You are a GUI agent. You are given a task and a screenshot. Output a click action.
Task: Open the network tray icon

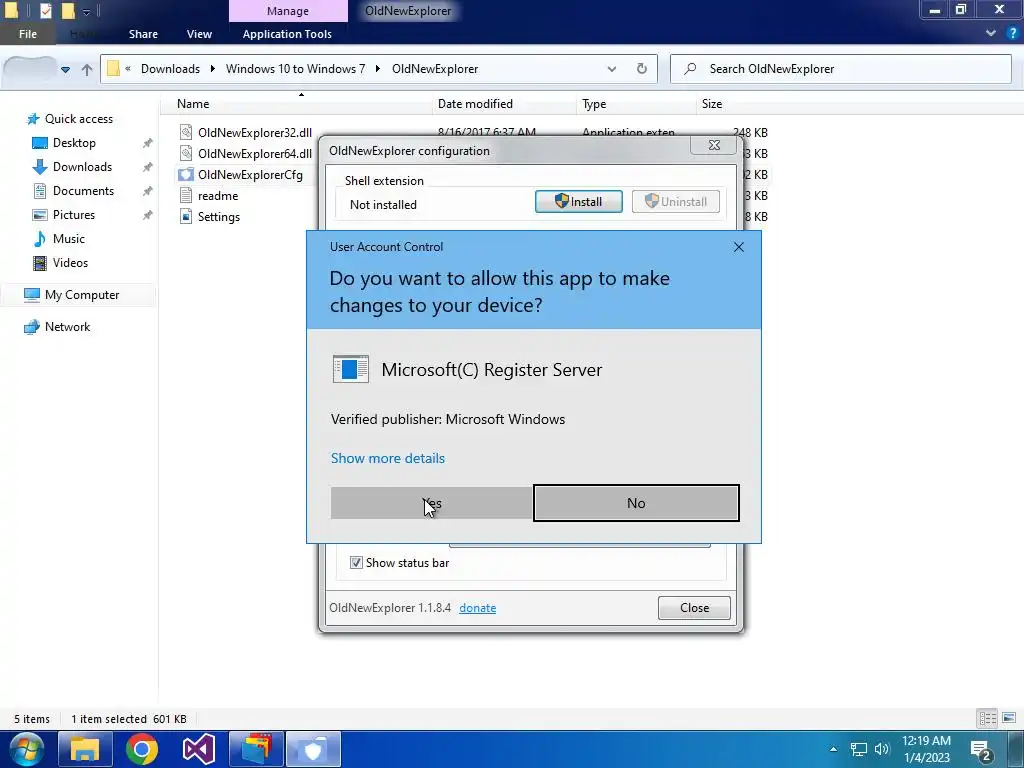[x=859, y=749]
